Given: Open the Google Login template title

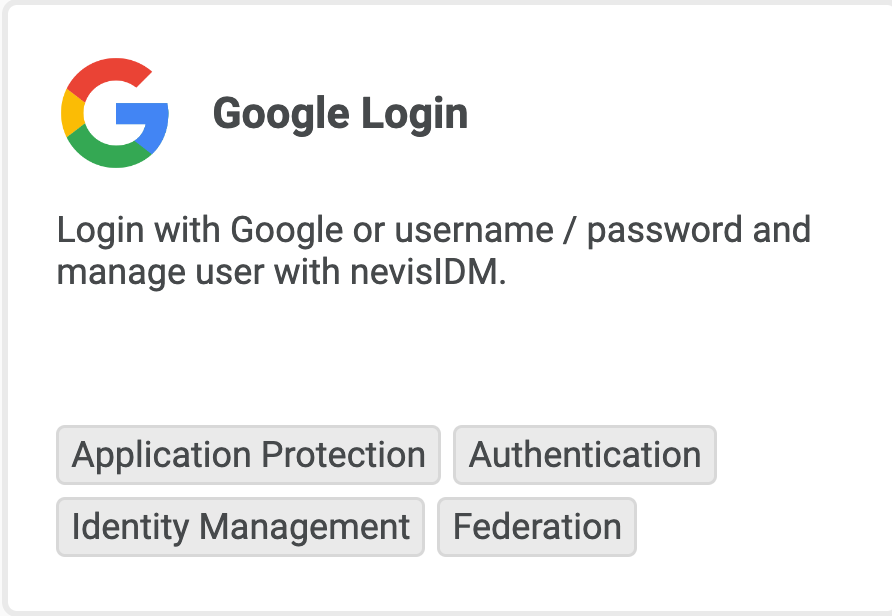Looking at the screenshot, I should (x=340, y=114).
